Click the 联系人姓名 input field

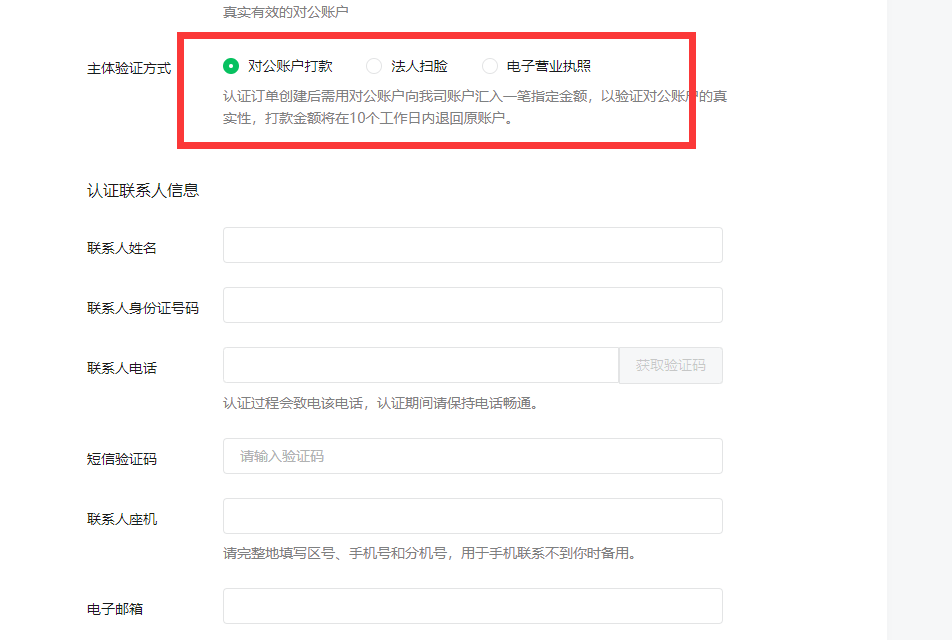pos(472,245)
